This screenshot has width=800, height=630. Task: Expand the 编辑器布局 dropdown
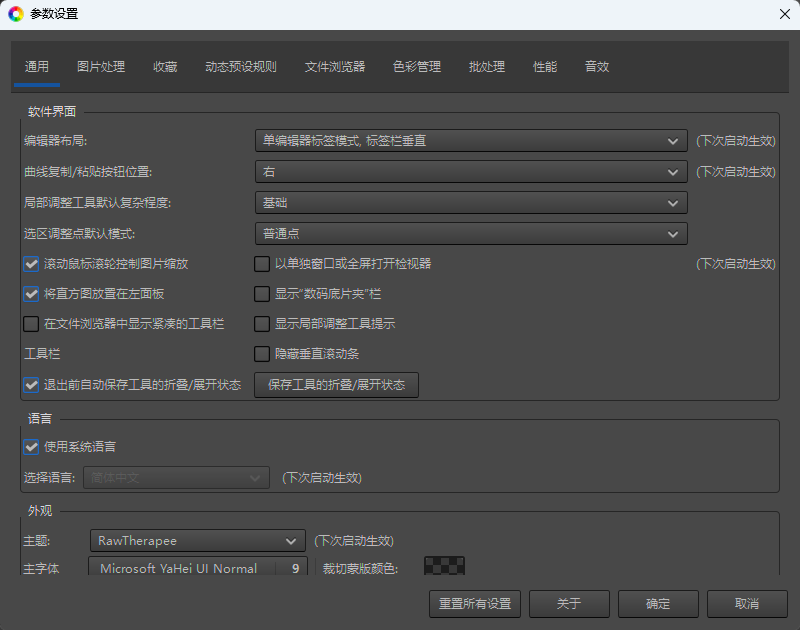471,141
